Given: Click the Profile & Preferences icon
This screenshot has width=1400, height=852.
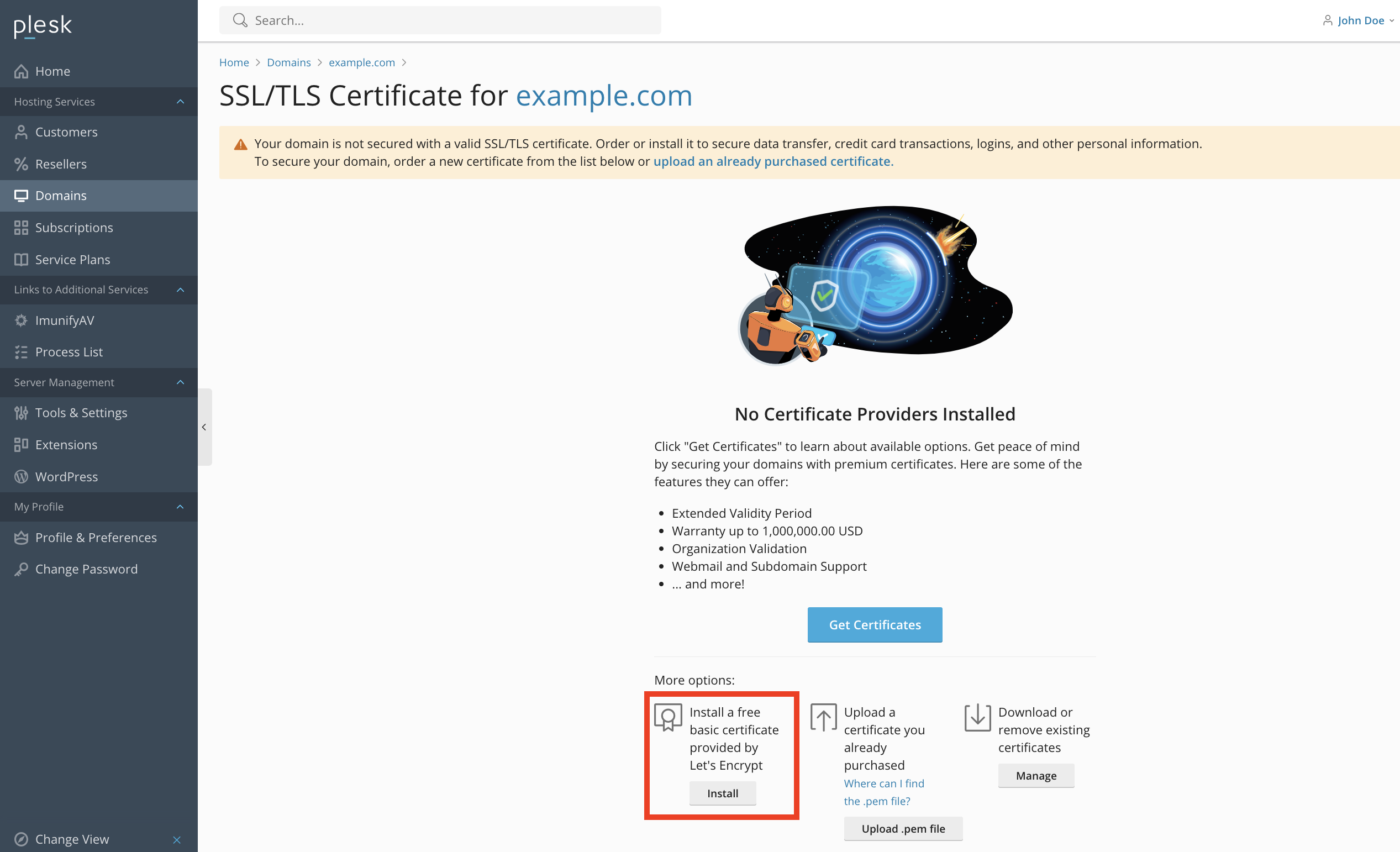Looking at the screenshot, I should pyautogui.click(x=22, y=537).
